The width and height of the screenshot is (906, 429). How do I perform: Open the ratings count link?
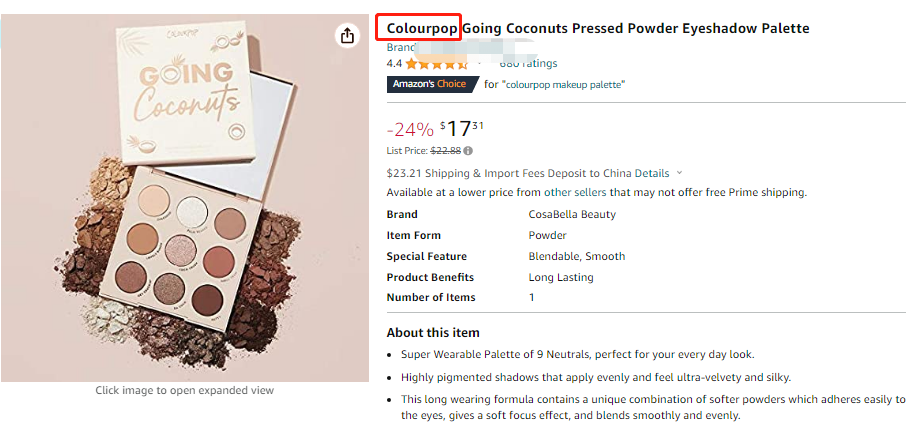(x=528, y=64)
